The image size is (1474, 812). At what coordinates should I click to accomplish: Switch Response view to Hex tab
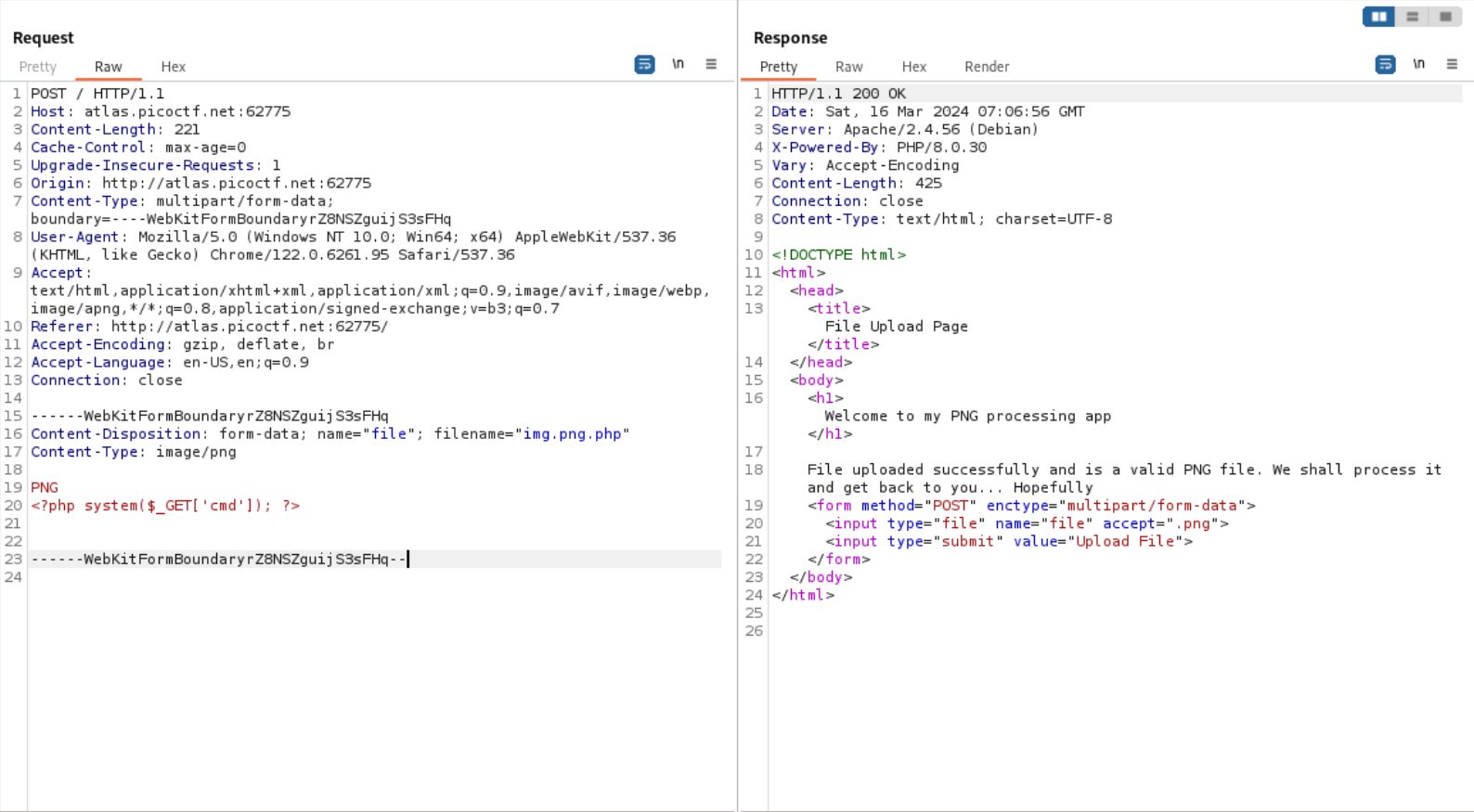click(914, 67)
